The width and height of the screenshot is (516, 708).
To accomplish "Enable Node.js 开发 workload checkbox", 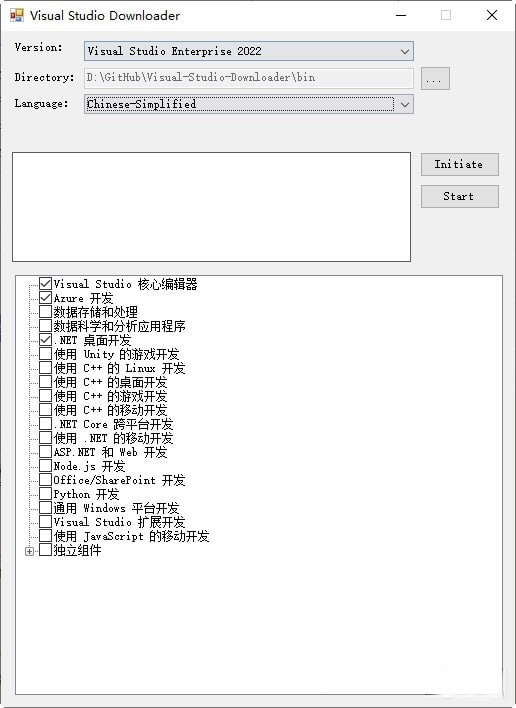I will 45,466.
